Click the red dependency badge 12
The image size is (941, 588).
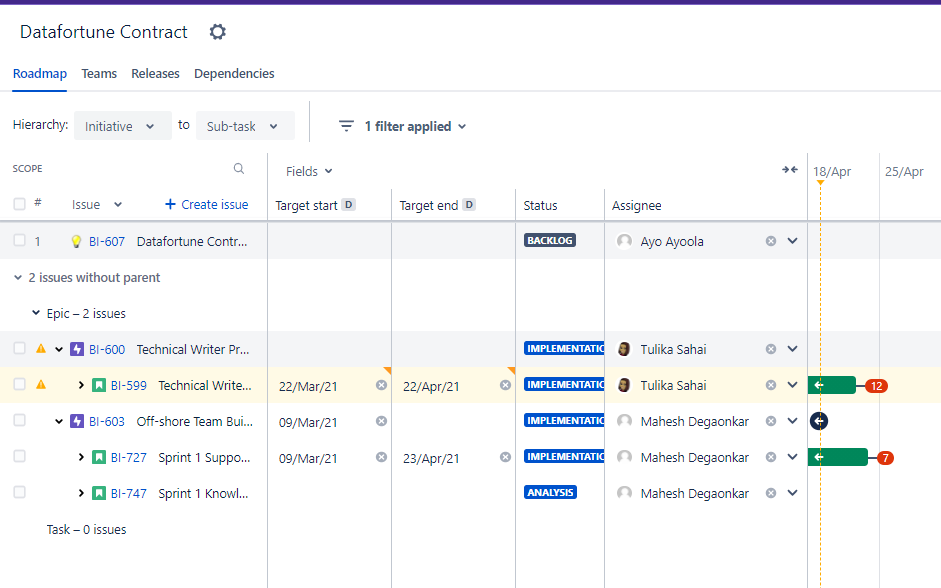point(876,386)
